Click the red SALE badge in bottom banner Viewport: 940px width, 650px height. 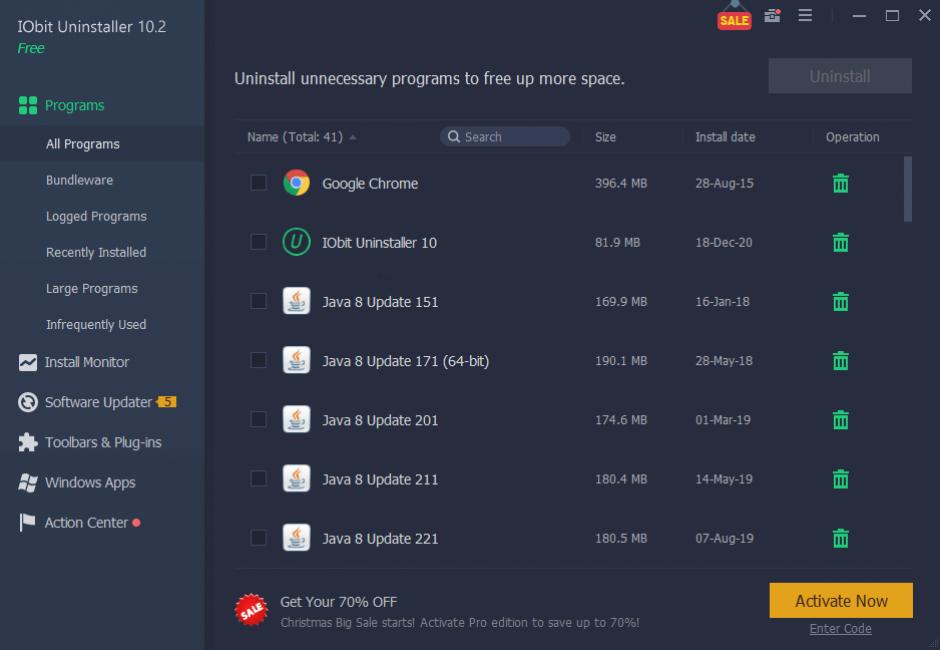click(251, 610)
